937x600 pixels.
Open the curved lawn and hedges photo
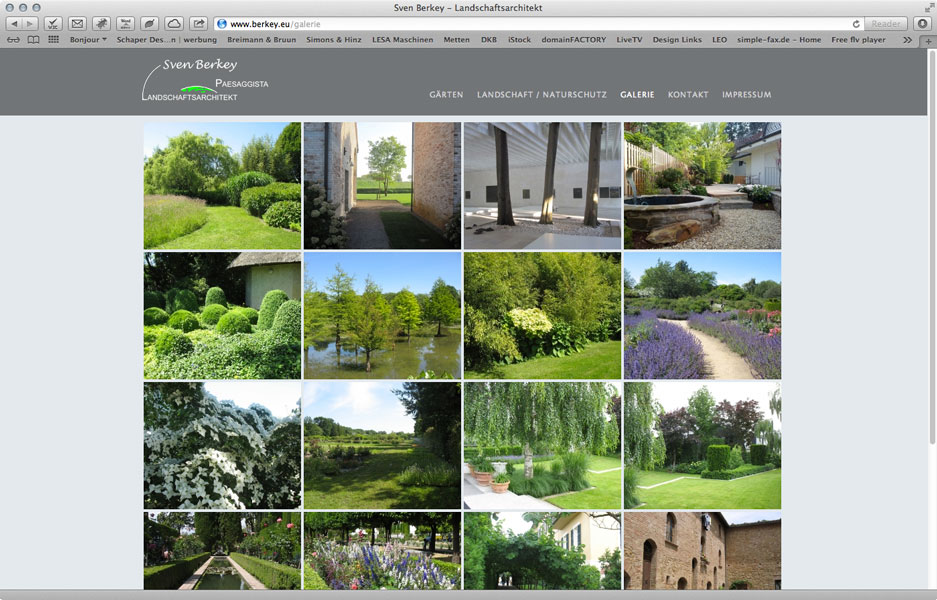(x=222, y=186)
